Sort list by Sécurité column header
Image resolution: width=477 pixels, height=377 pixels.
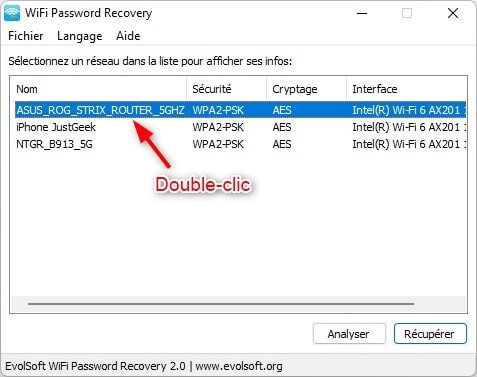[x=227, y=89]
